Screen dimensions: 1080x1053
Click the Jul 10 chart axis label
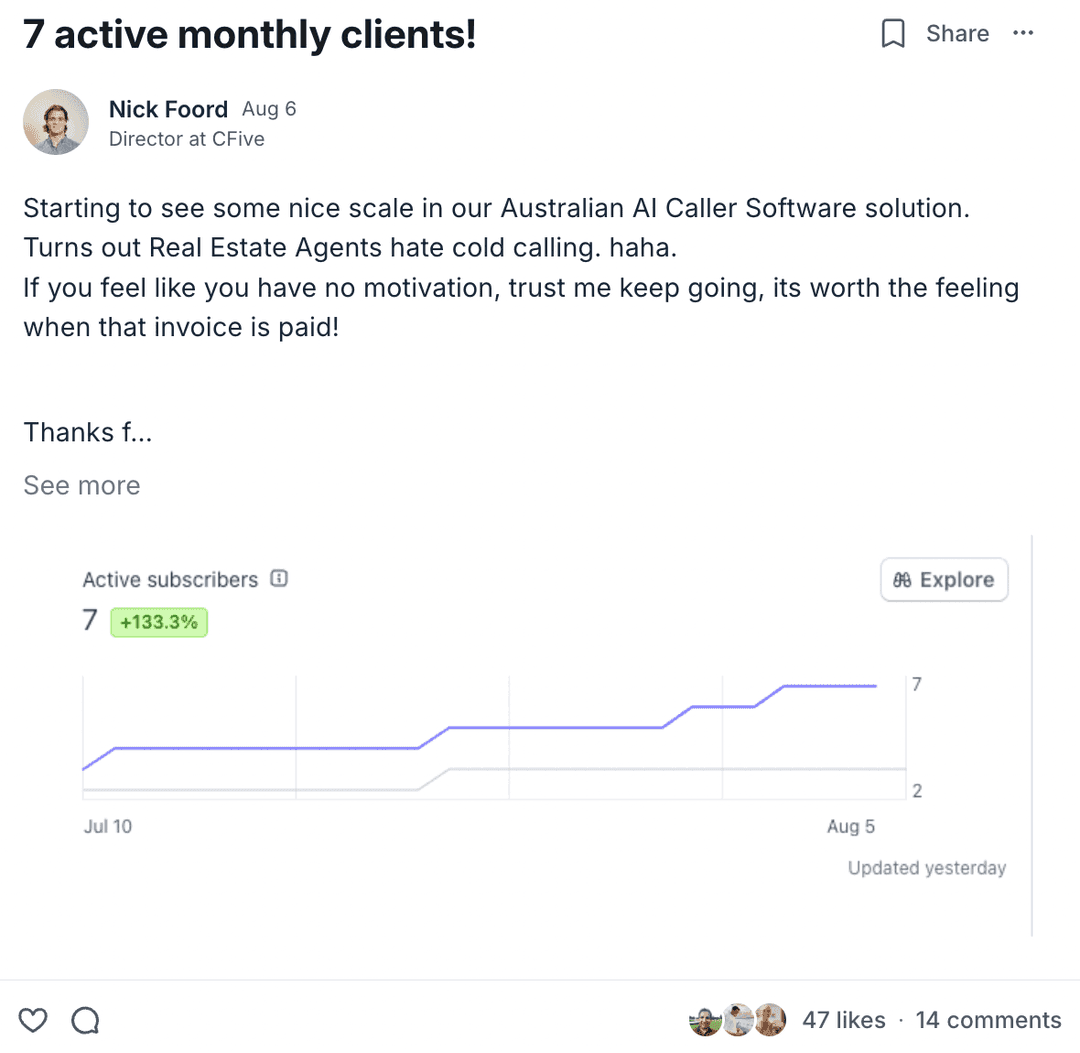(x=108, y=826)
